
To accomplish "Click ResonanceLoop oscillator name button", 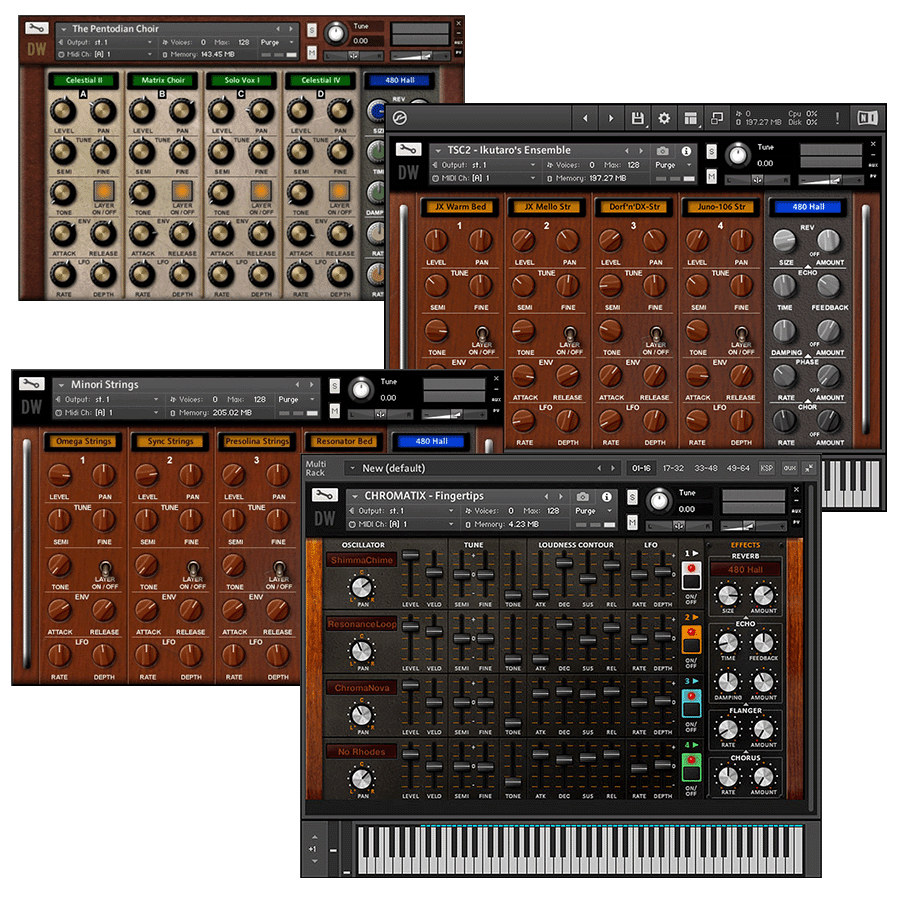I will [362, 624].
